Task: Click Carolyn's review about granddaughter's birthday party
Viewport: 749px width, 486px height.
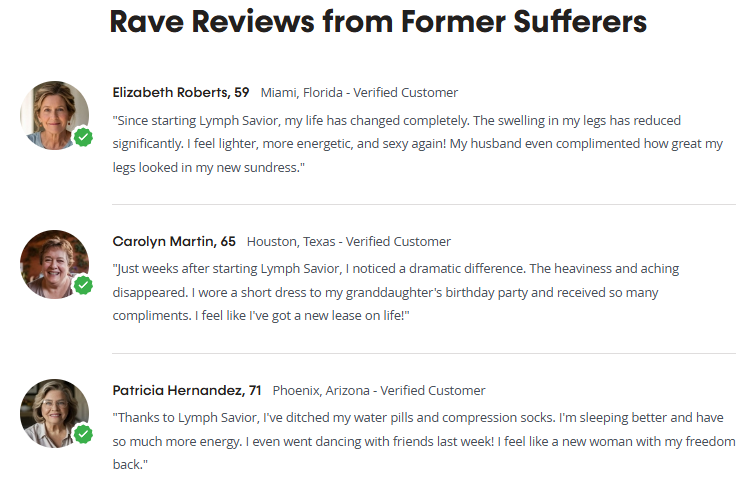Action: (x=396, y=292)
